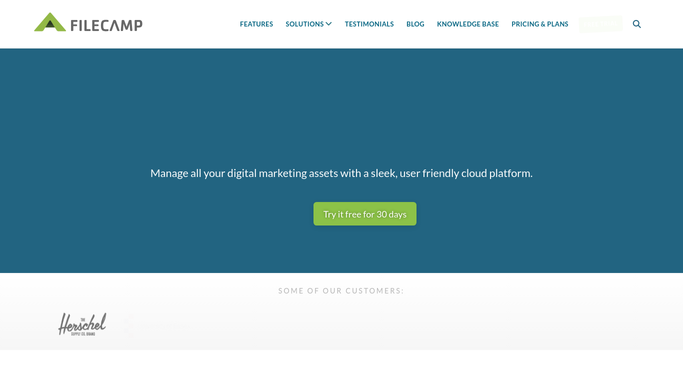Click the blue hero banner above the tagline

point(341,104)
